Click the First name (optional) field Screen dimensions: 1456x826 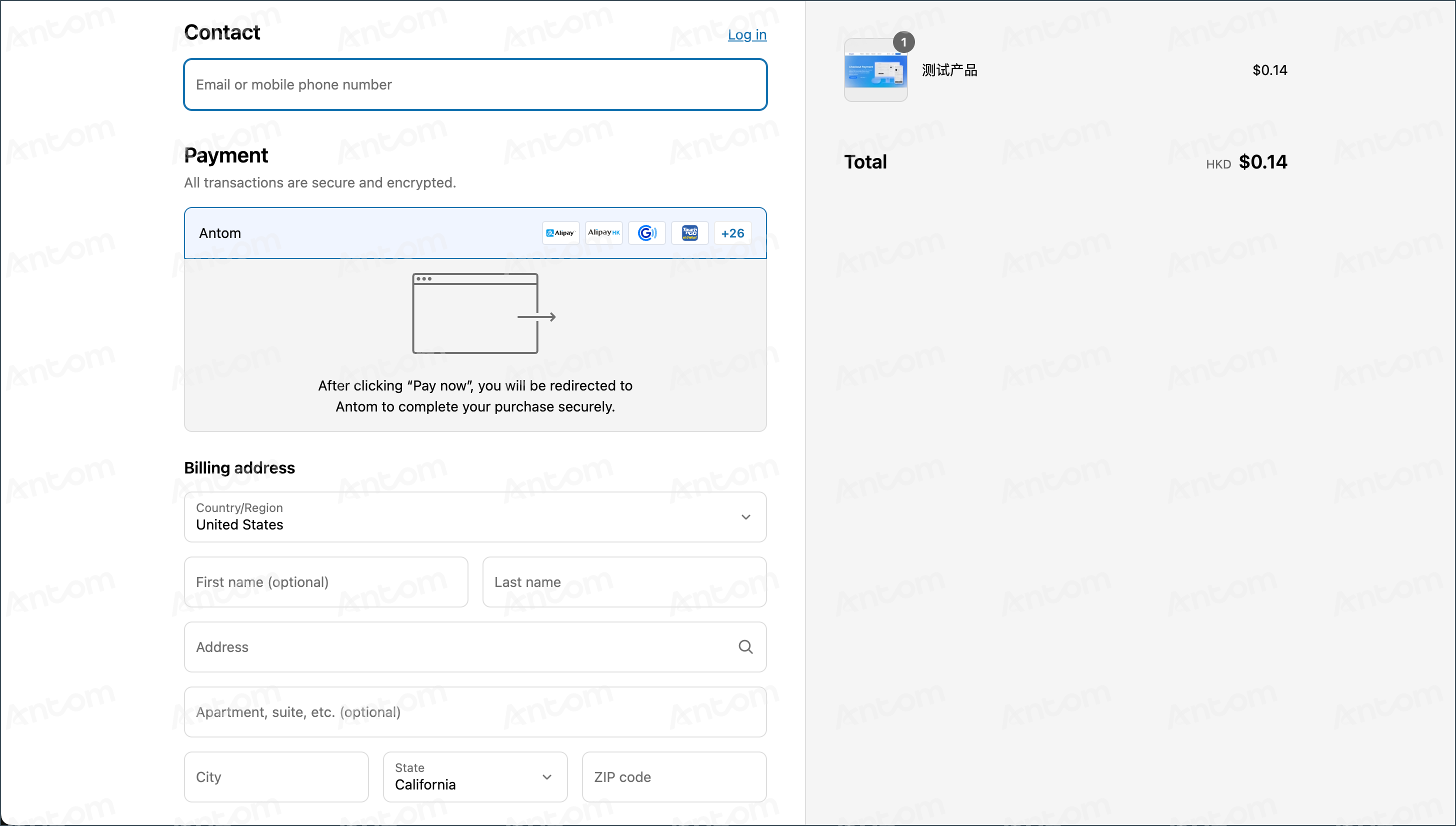pos(326,582)
